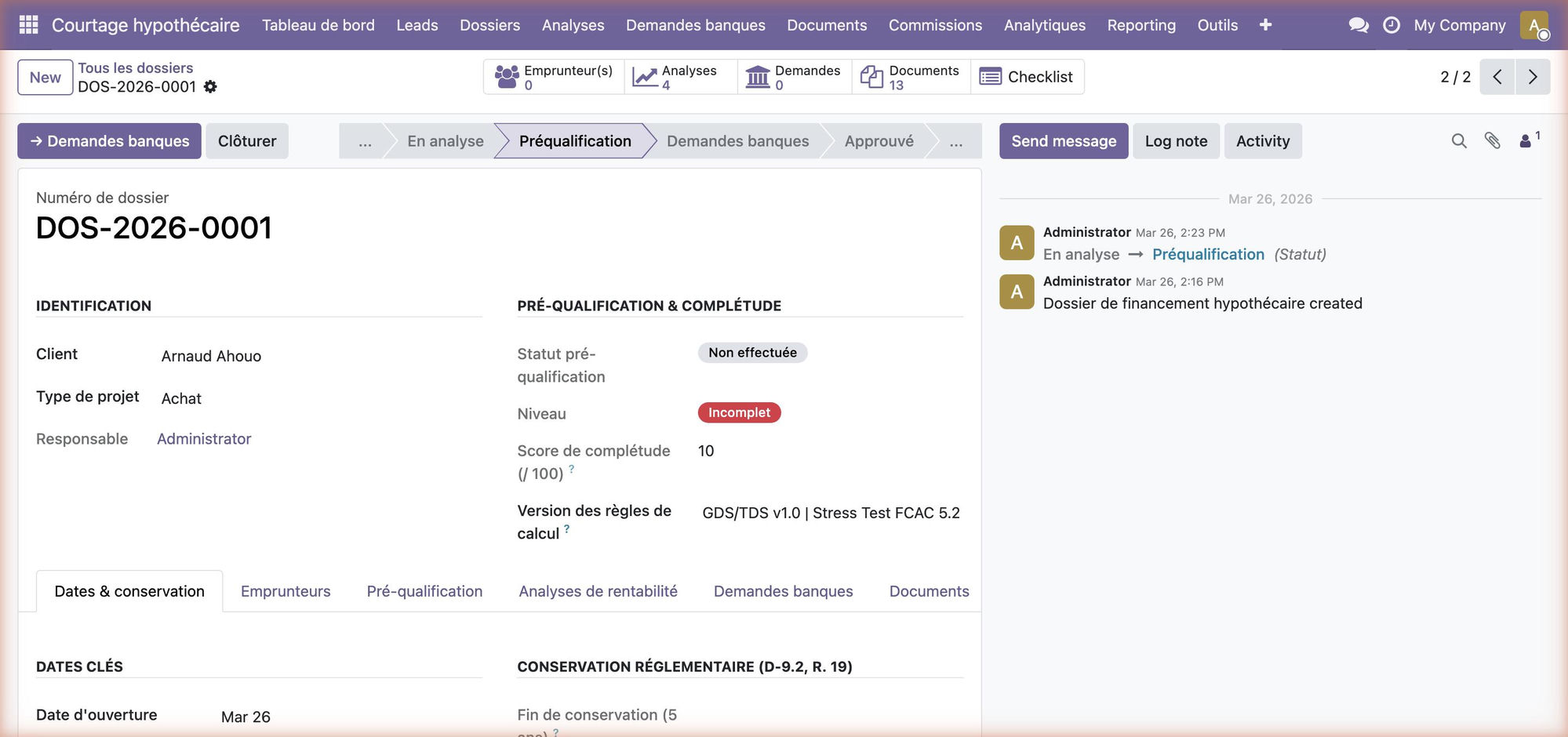Viewport: 1568px width, 737px height.
Task: Set status to Approuvé stage
Action: click(x=879, y=141)
